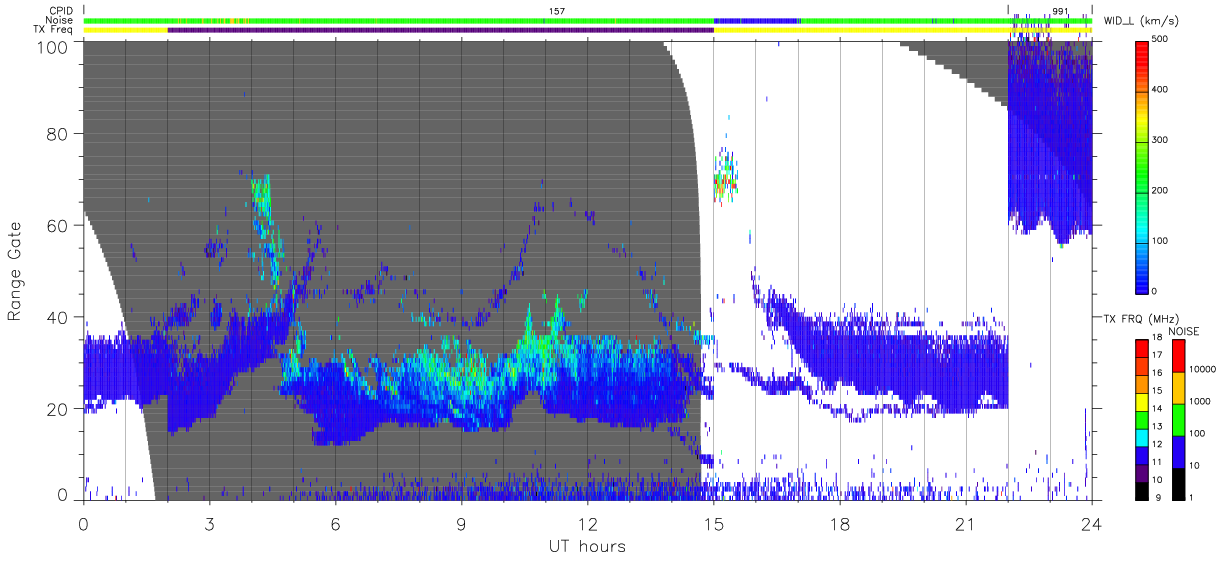1228x567 pixels.
Task: Select the CPID value 157
Action: (x=557, y=11)
